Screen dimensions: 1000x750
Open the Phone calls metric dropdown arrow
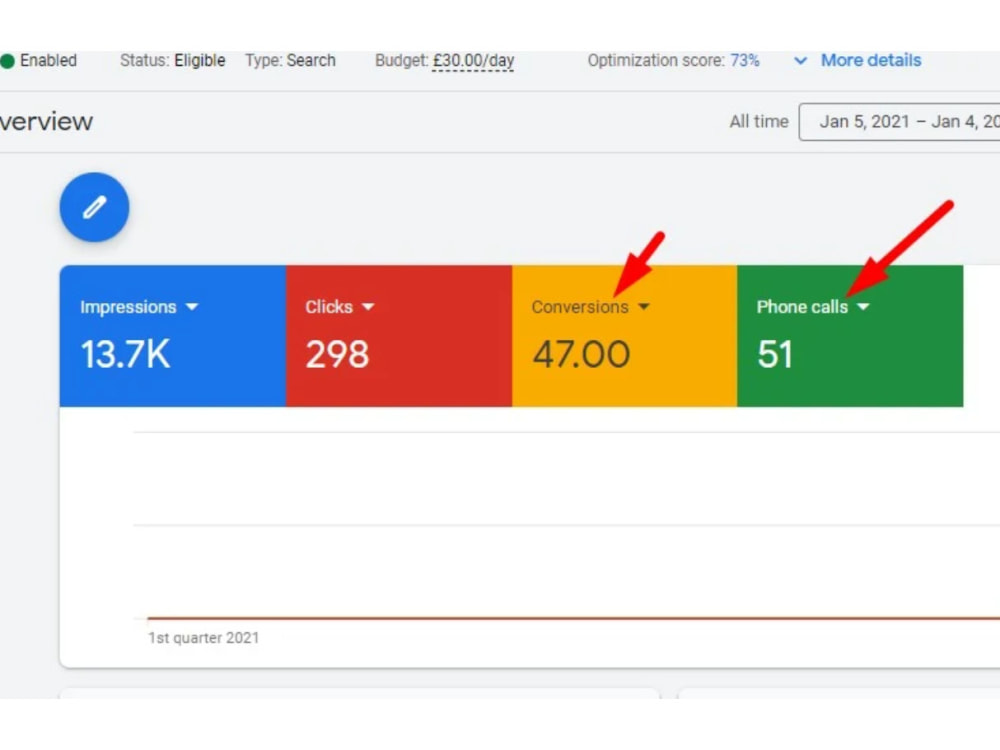tap(863, 307)
